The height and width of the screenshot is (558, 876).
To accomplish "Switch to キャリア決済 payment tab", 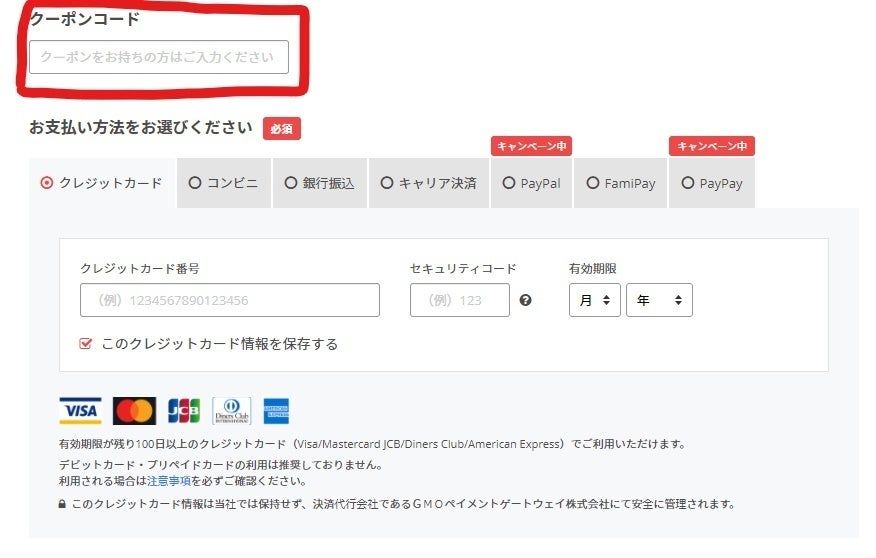I will click(x=428, y=183).
